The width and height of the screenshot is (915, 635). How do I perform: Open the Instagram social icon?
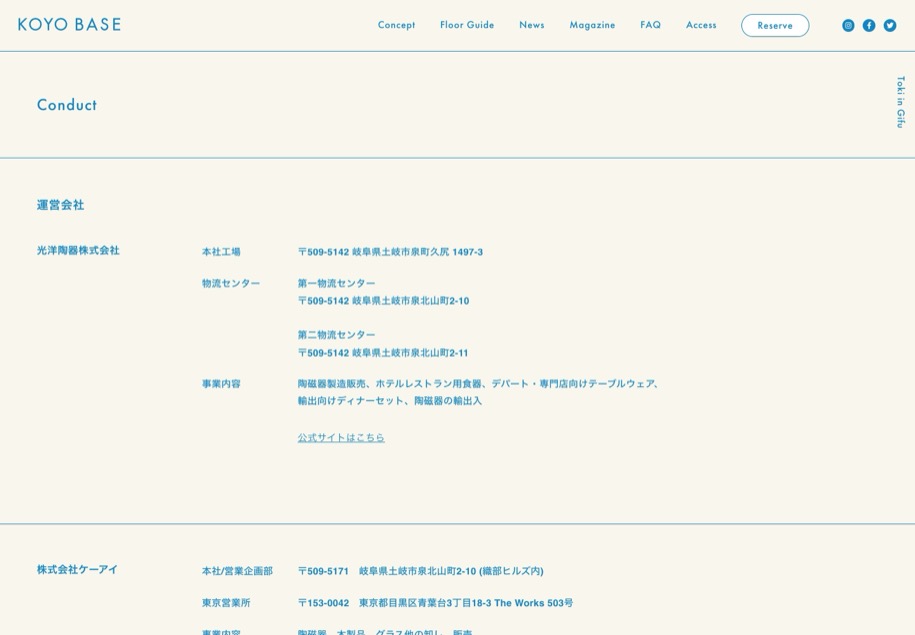click(x=848, y=25)
